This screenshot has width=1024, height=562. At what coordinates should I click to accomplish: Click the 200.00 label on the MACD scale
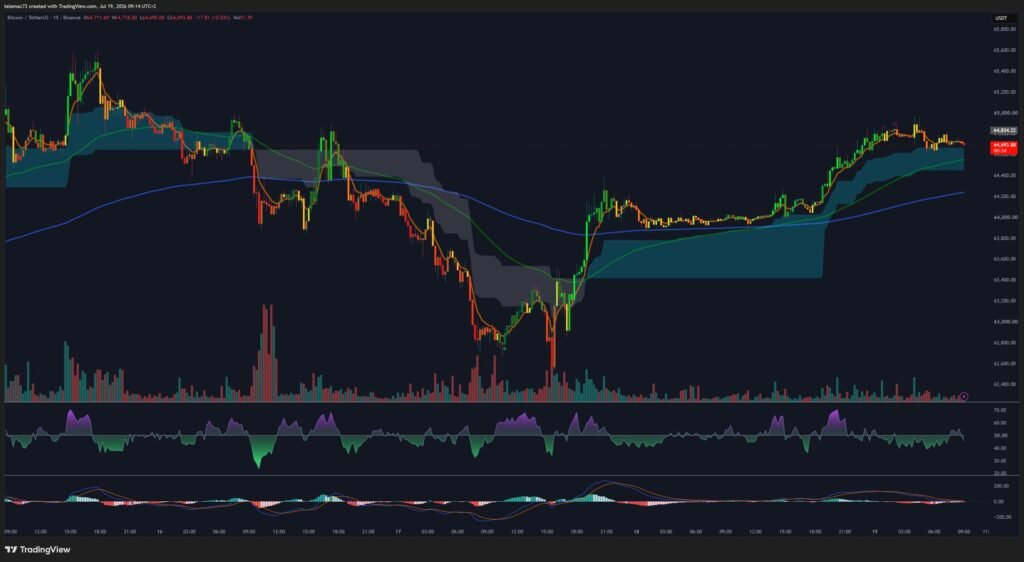tap(1003, 486)
